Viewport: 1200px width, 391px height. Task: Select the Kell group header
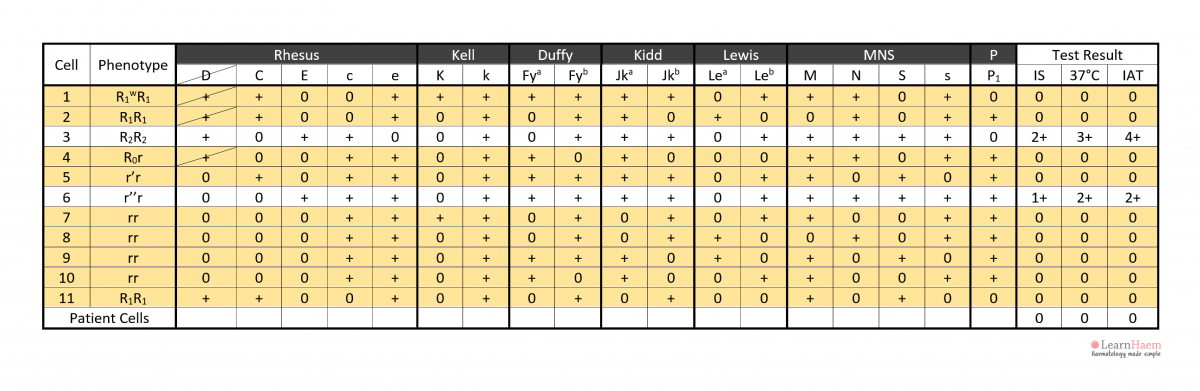click(463, 55)
